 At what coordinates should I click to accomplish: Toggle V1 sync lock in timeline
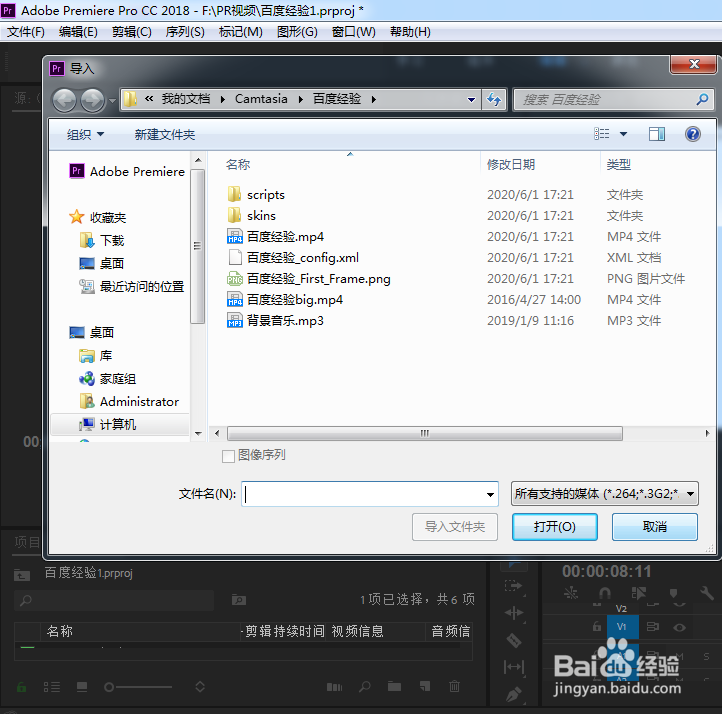click(652, 627)
